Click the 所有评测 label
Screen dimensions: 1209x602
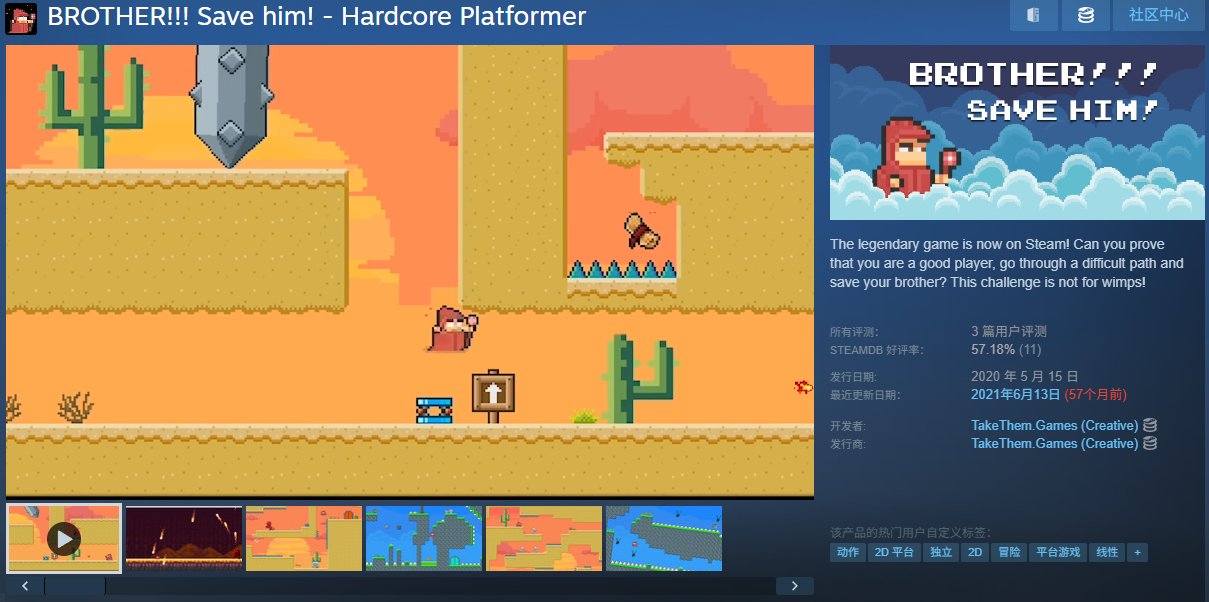point(853,331)
